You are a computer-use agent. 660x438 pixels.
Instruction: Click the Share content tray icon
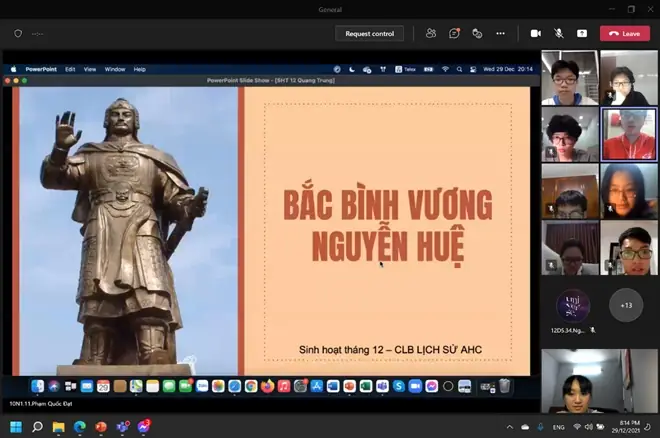582,33
